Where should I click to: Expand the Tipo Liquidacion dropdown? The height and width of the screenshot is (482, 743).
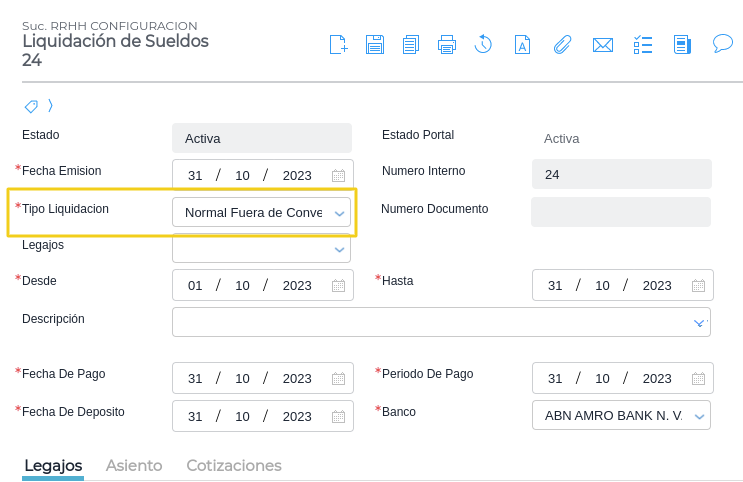click(x=339, y=213)
